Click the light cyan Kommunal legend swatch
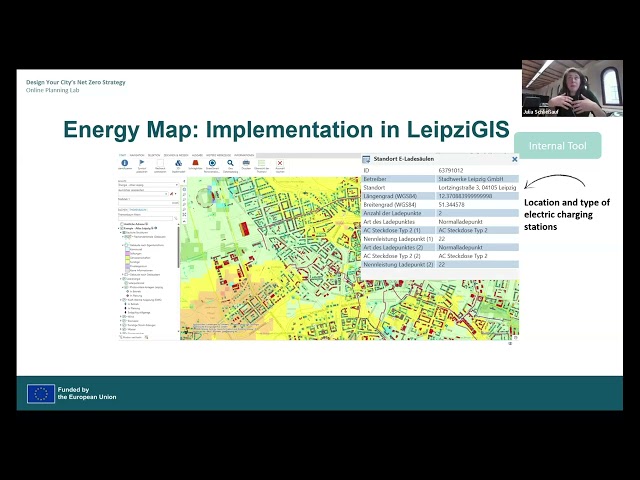640x480 pixels. [x=127, y=249]
